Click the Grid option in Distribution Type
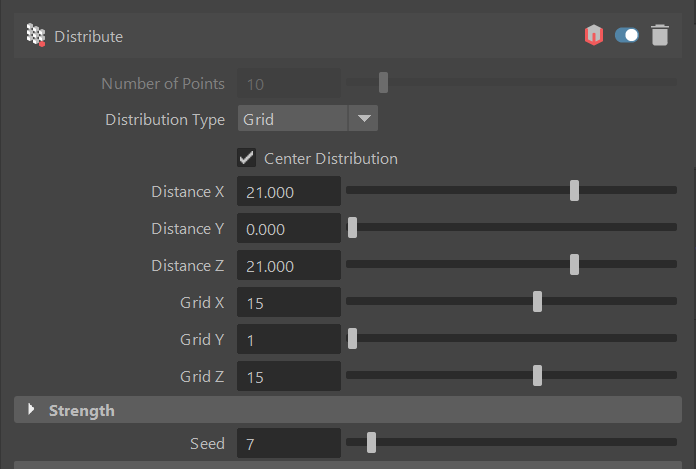Image resolution: width=696 pixels, height=469 pixels. pos(293,118)
